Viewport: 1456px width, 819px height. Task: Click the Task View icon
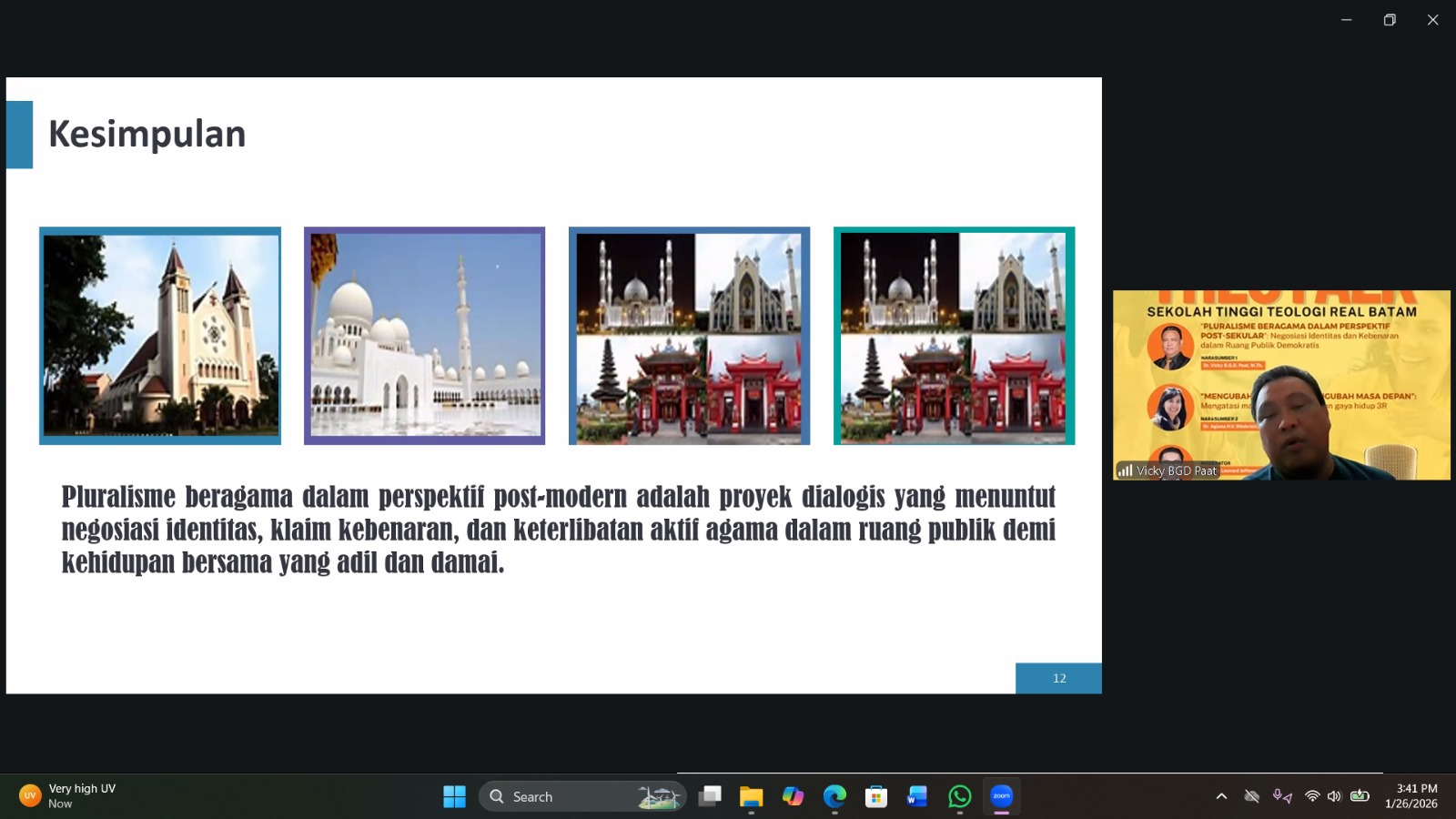[710, 796]
